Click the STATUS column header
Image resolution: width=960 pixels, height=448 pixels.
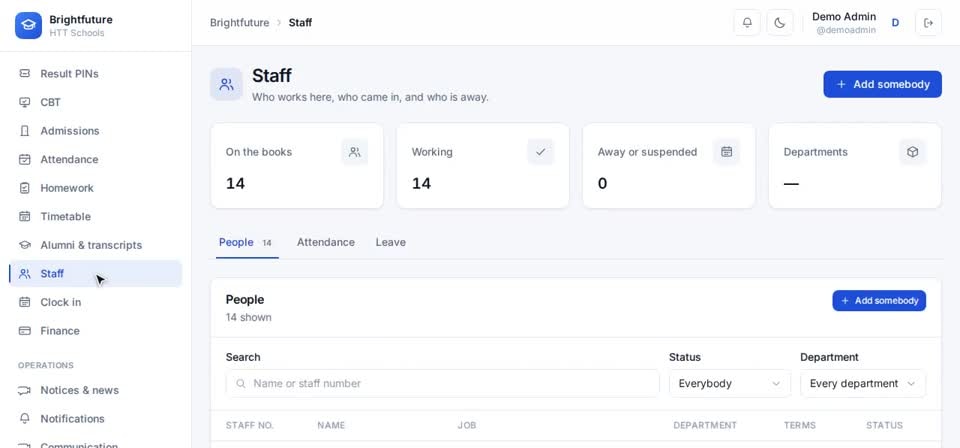point(884,425)
